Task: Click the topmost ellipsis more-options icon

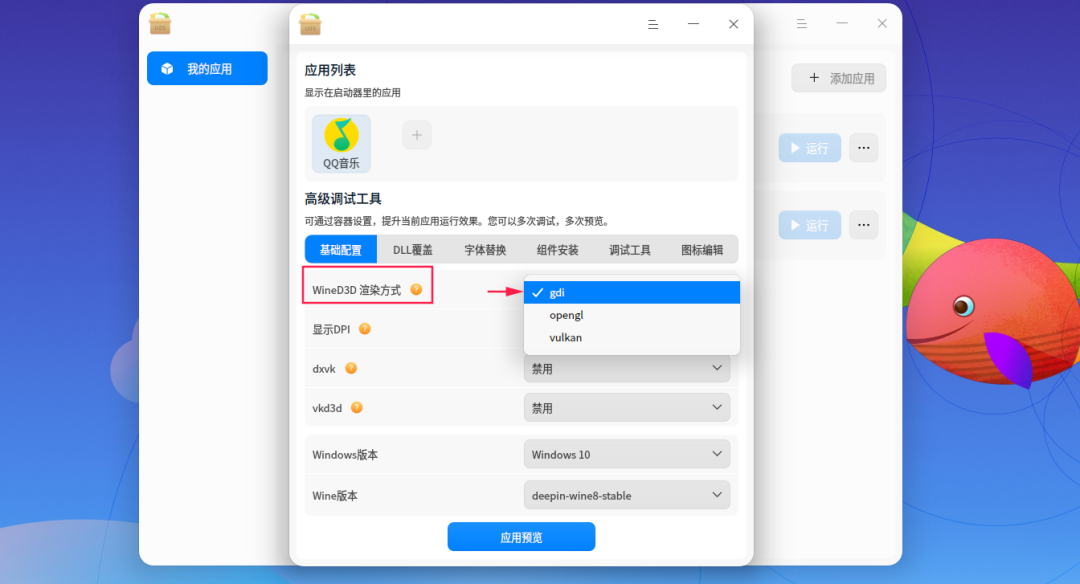Action: pyautogui.click(x=863, y=148)
